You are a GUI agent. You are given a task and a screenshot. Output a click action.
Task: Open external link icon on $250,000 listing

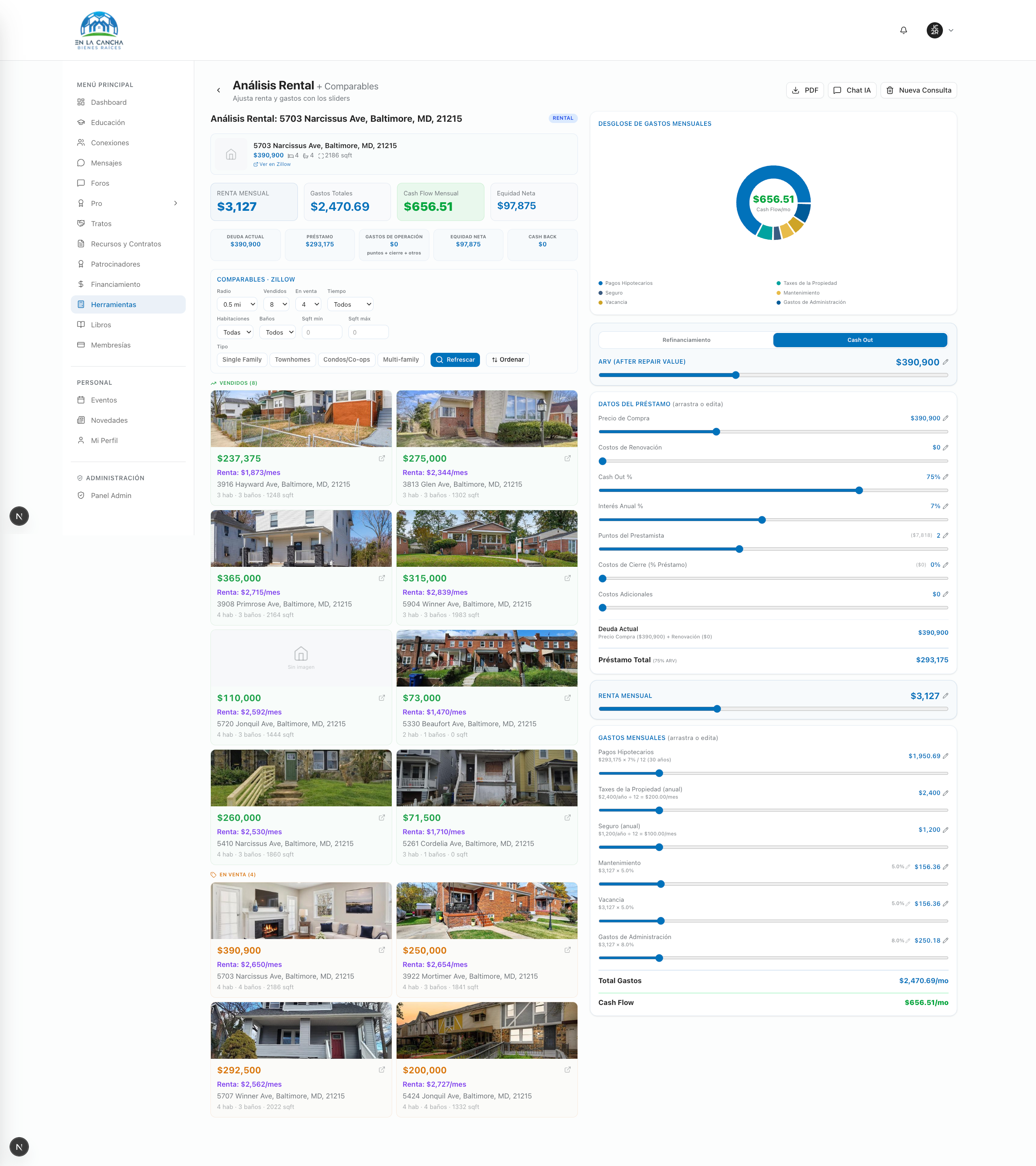click(x=568, y=950)
